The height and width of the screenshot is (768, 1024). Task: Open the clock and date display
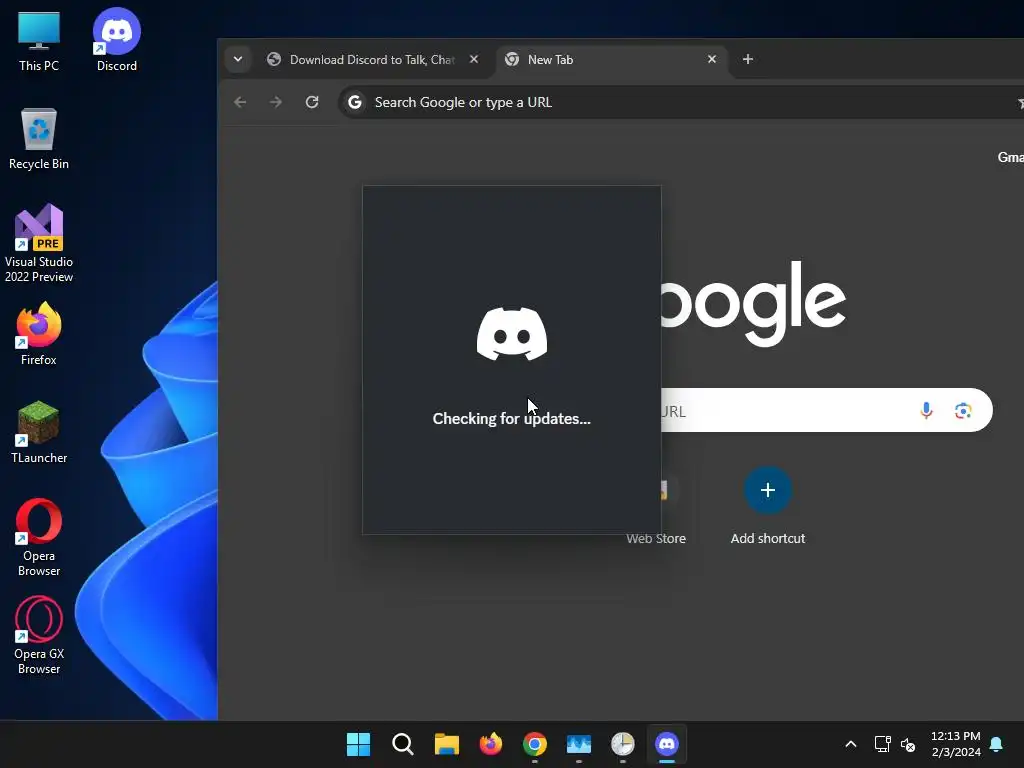(955, 744)
